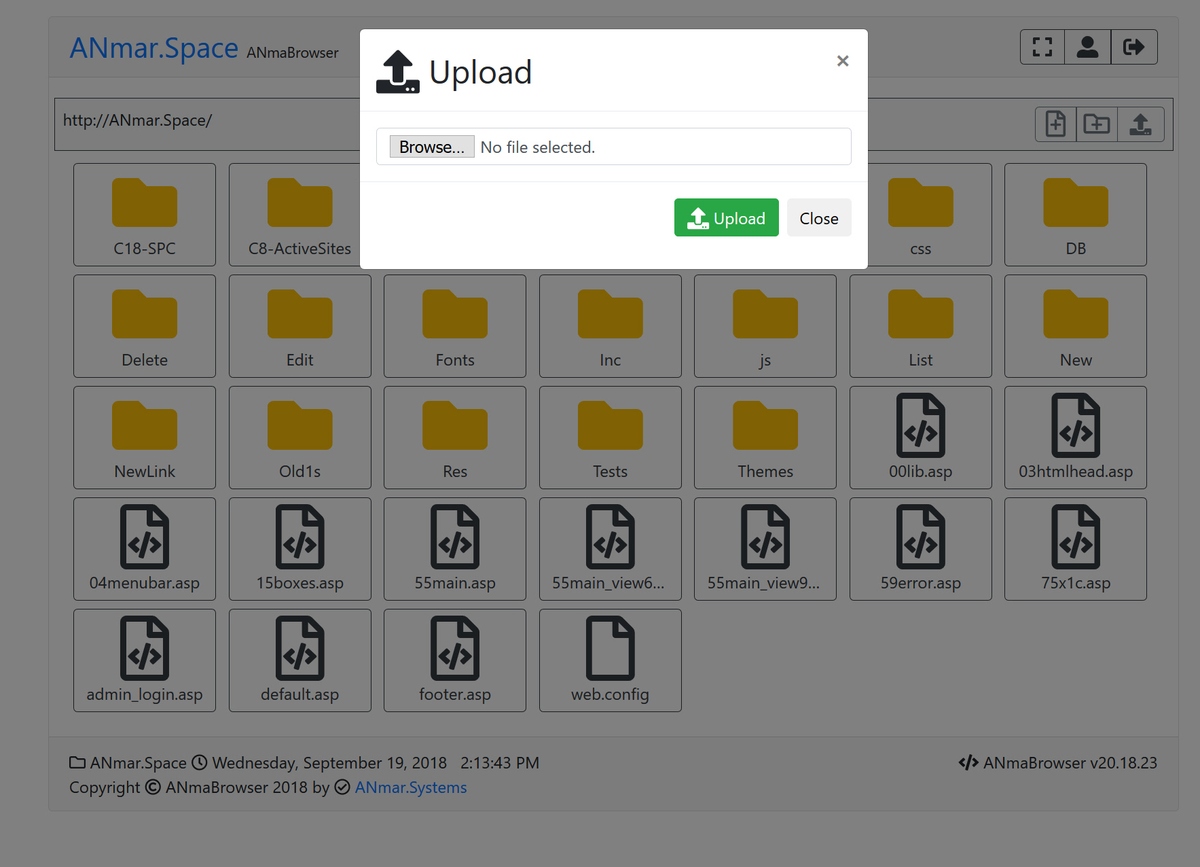Open the Old1s folder
The width and height of the screenshot is (1200, 867).
pos(300,438)
